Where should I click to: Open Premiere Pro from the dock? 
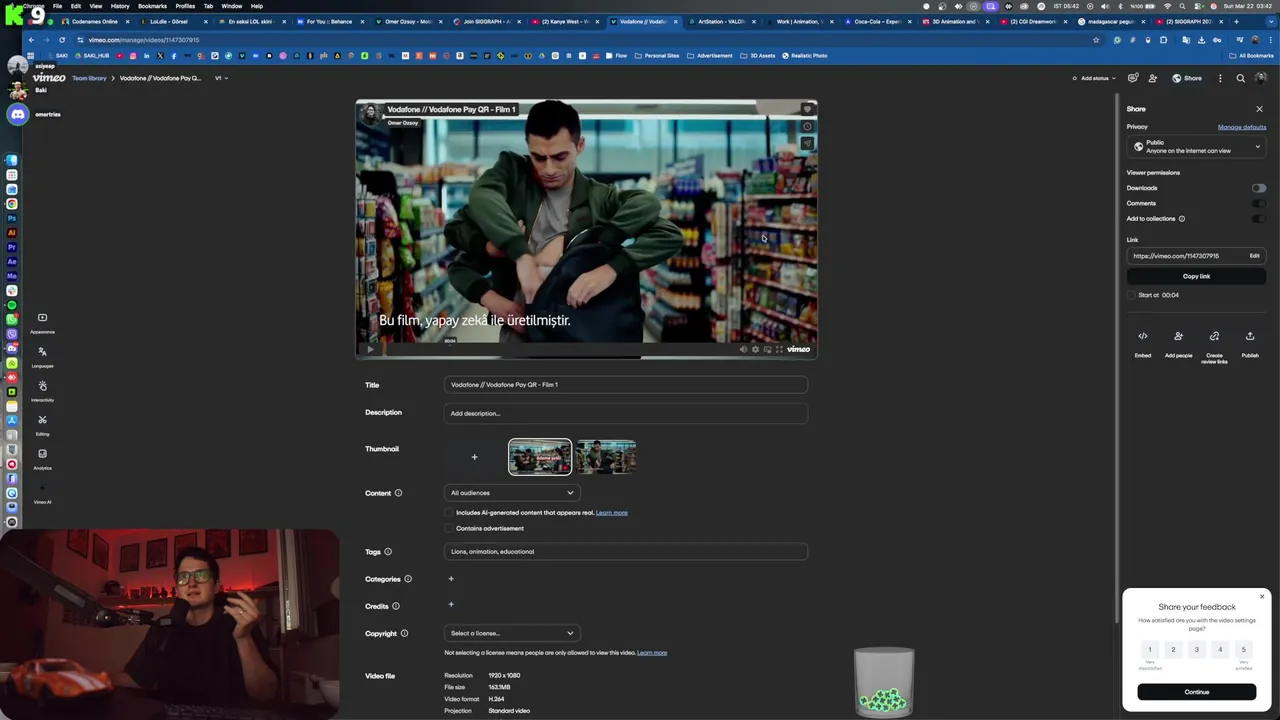[12, 246]
